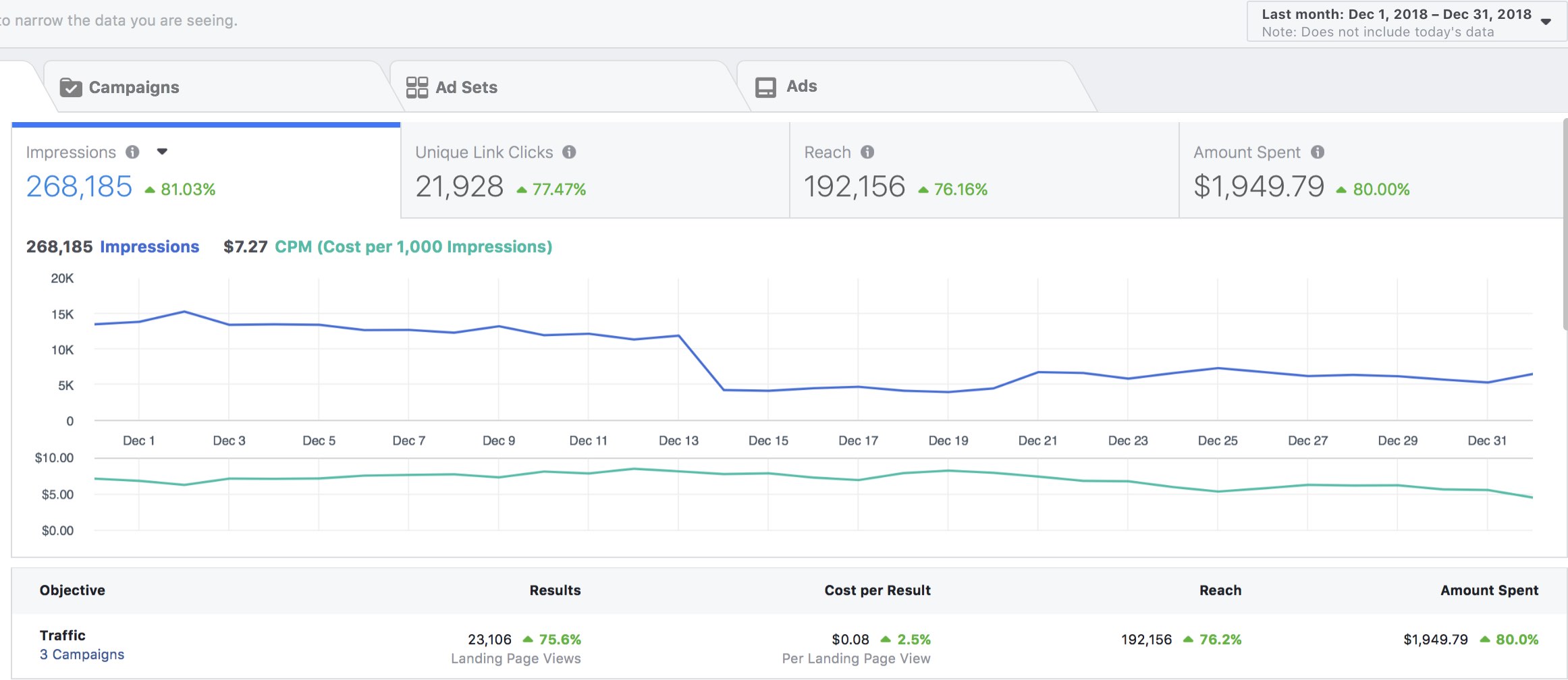Viewport: 1568px width, 680px height.
Task: Click the Dec 1 marker on chart axis
Action: click(x=138, y=441)
